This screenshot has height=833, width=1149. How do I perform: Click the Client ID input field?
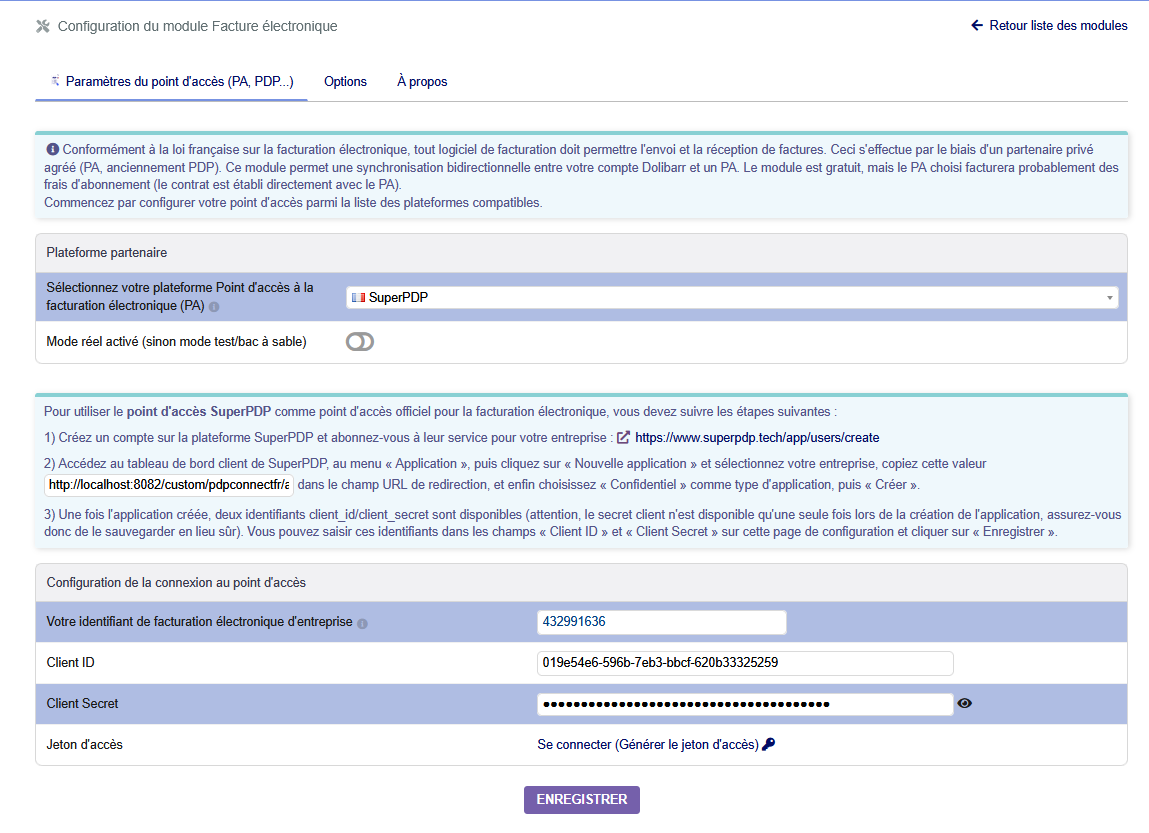[745, 663]
